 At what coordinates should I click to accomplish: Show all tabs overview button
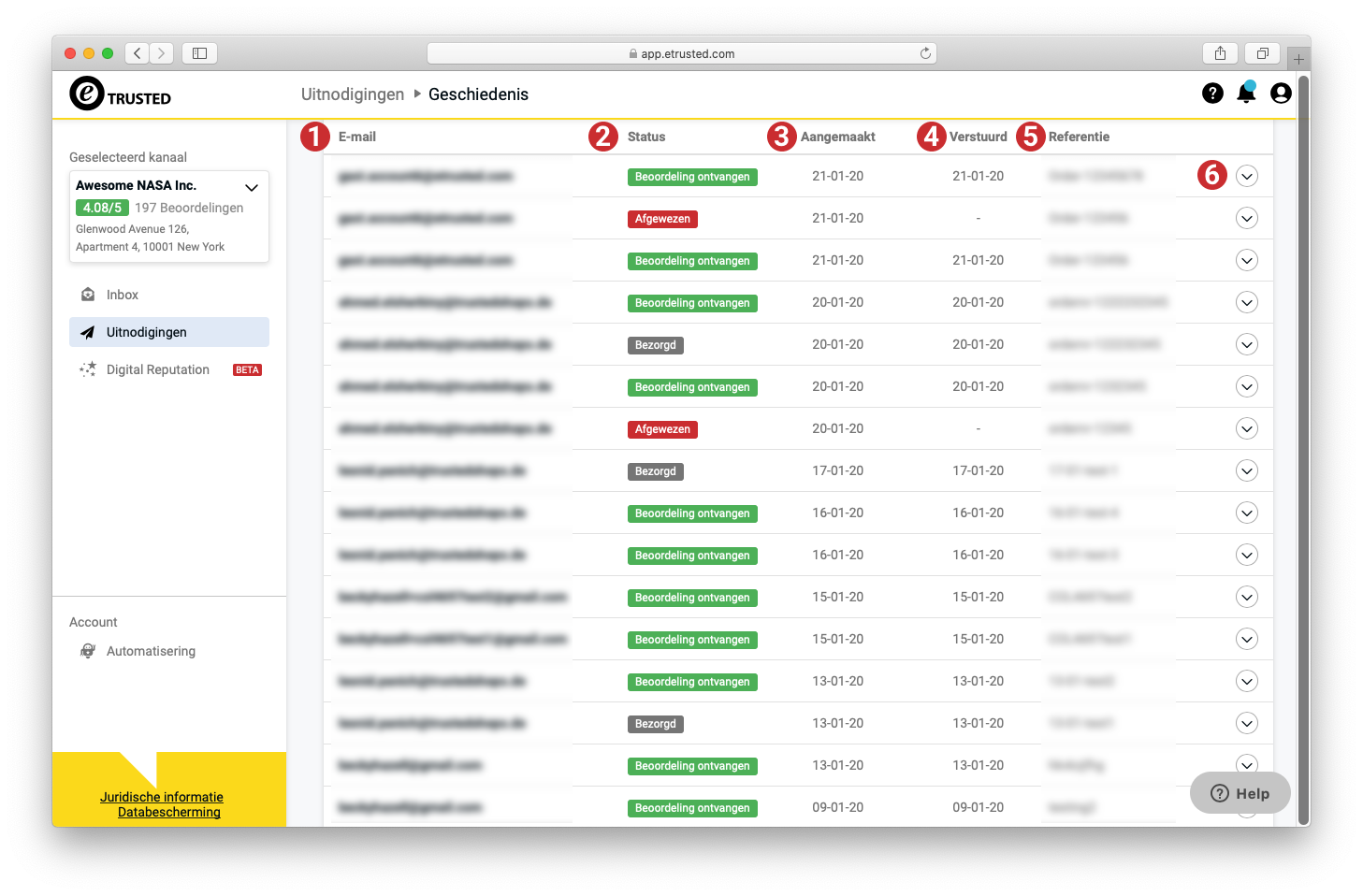pos(1262,53)
